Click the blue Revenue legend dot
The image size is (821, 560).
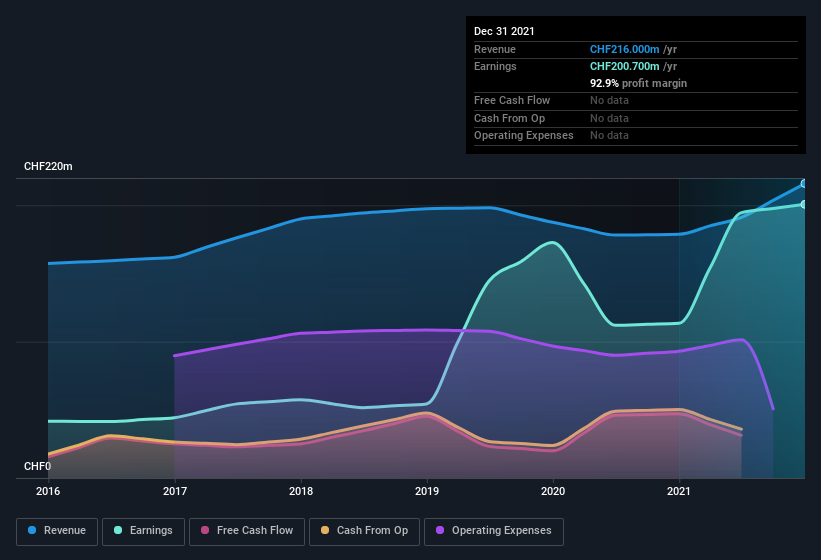pos(32,530)
